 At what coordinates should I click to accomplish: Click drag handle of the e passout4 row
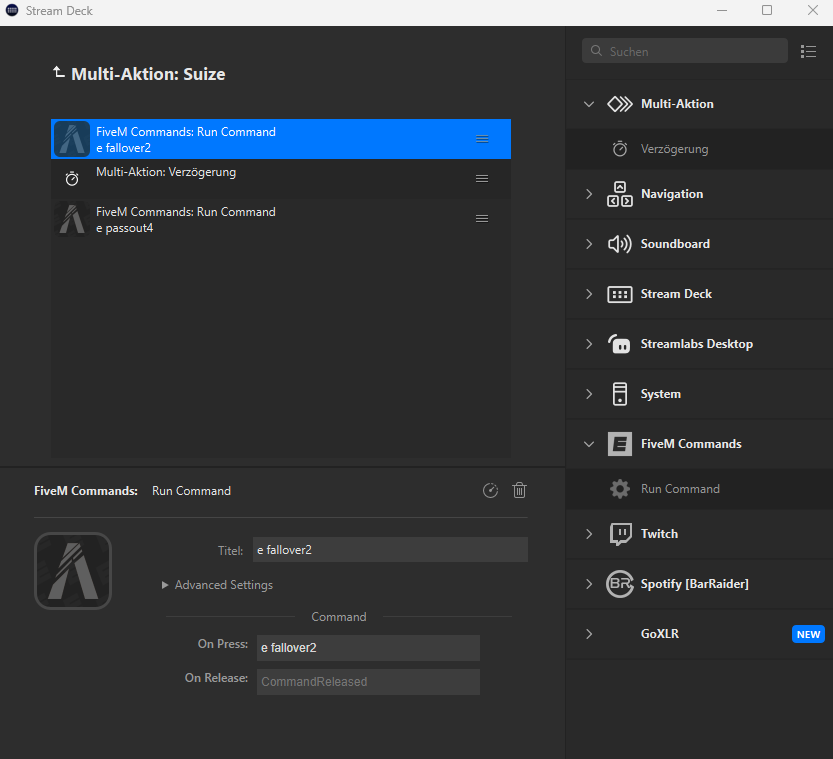point(482,218)
